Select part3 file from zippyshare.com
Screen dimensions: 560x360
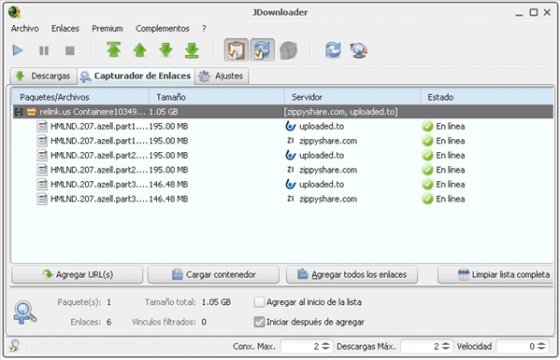pyautogui.click(x=283, y=199)
